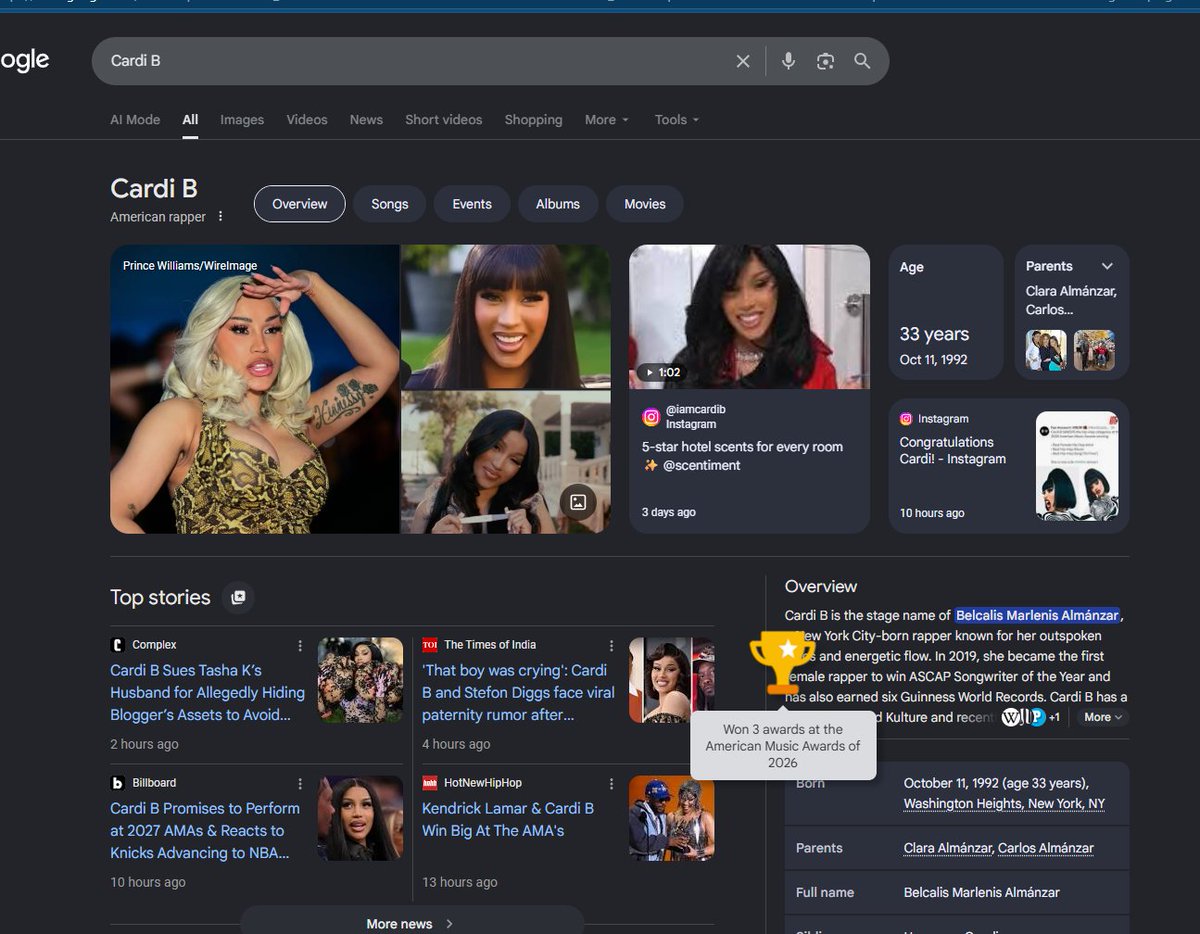This screenshot has width=1200, height=934.
Task: Select the Events chip
Action: [x=472, y=204]
